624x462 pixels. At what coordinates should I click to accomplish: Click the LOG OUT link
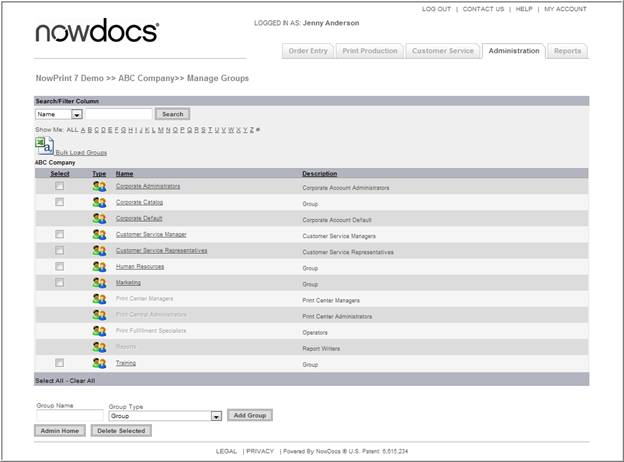pyautogui.click(x=436, y=9)
